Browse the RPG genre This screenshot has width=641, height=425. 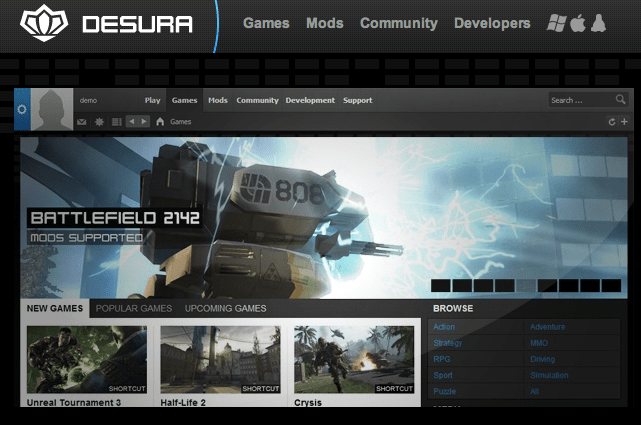[x=442, y=359]
